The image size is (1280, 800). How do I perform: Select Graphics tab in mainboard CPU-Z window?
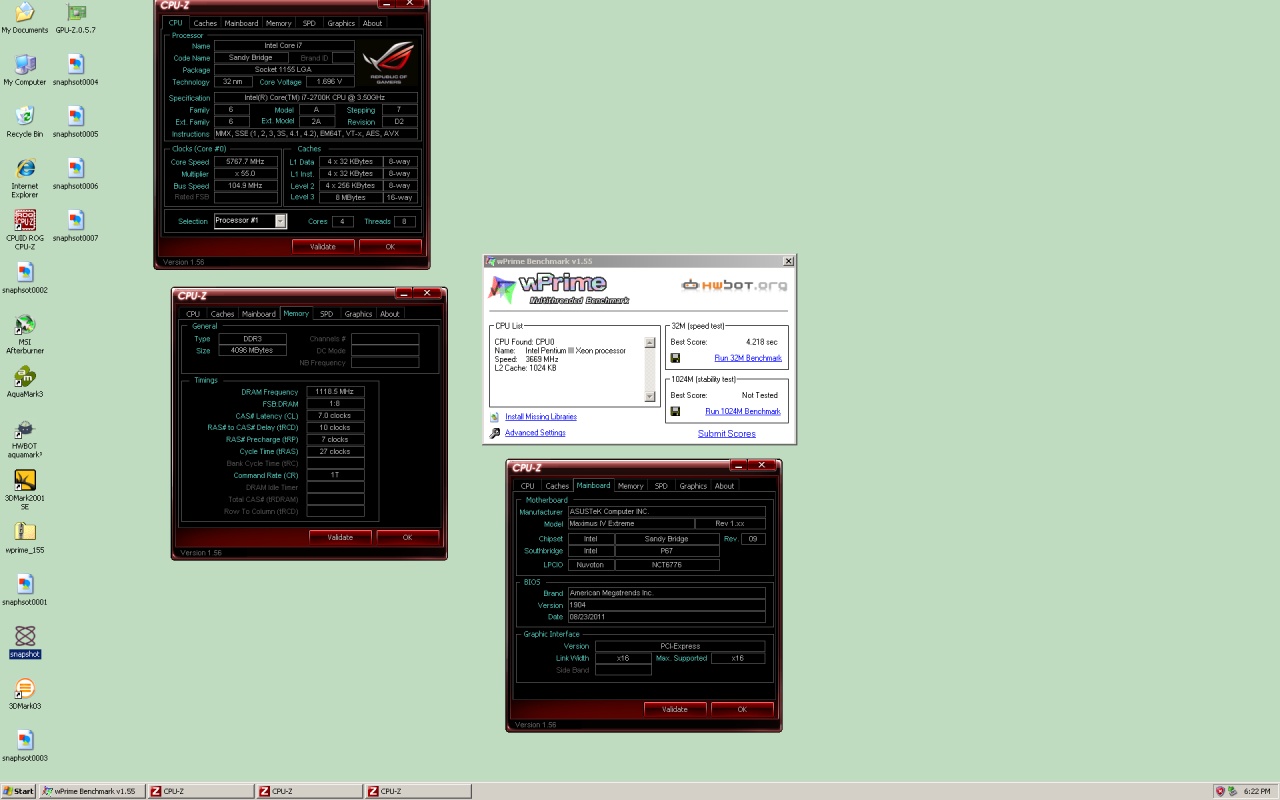692,486
